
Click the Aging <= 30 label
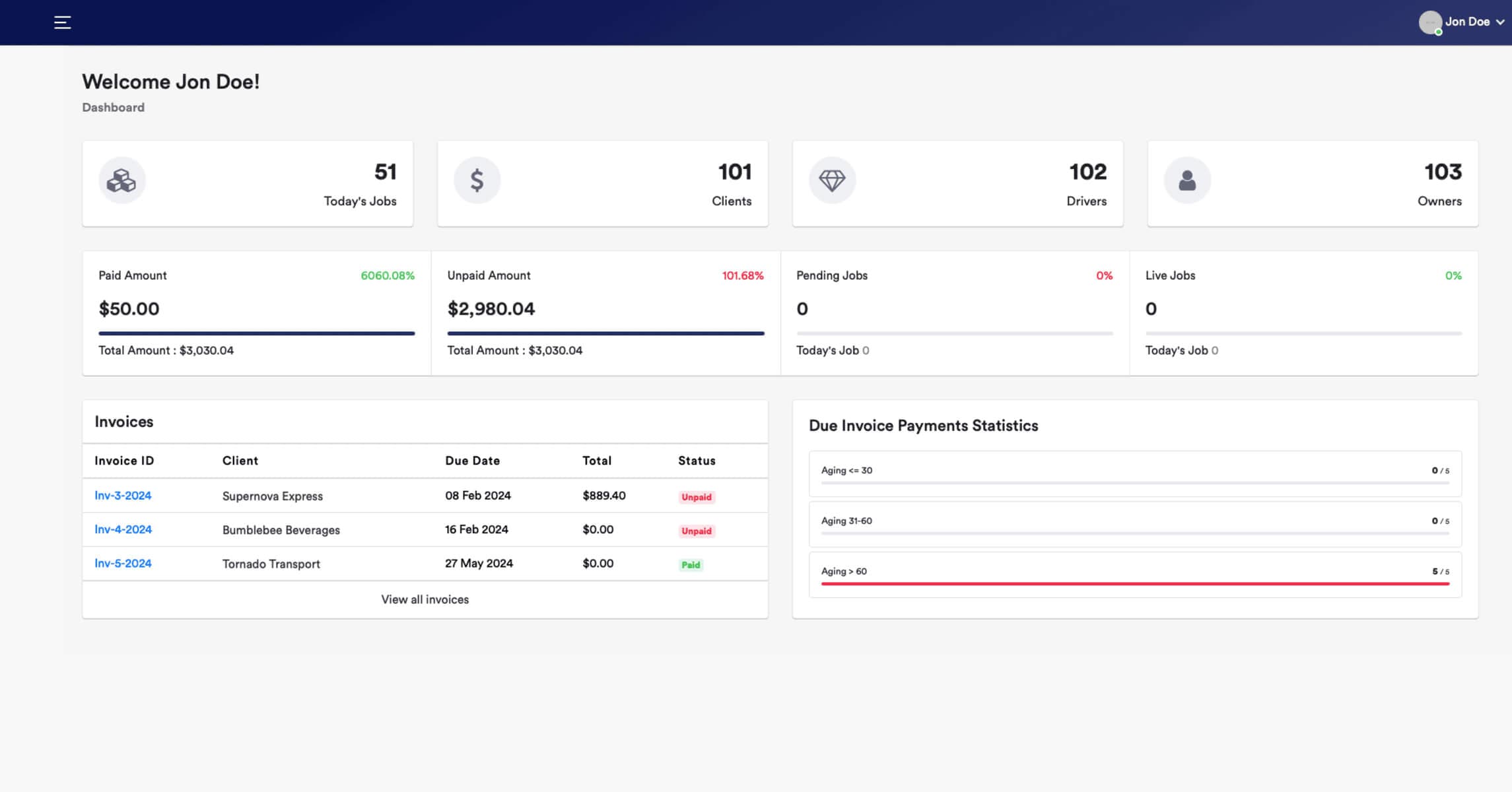(x=846, y=471)
